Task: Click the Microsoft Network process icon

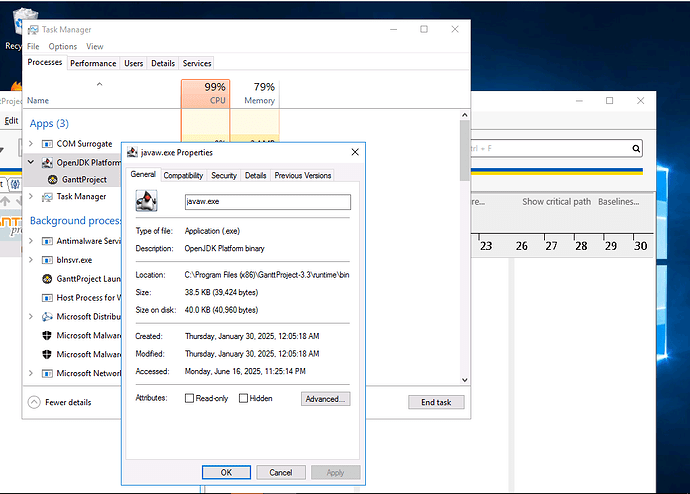Action: pos(48,373)
